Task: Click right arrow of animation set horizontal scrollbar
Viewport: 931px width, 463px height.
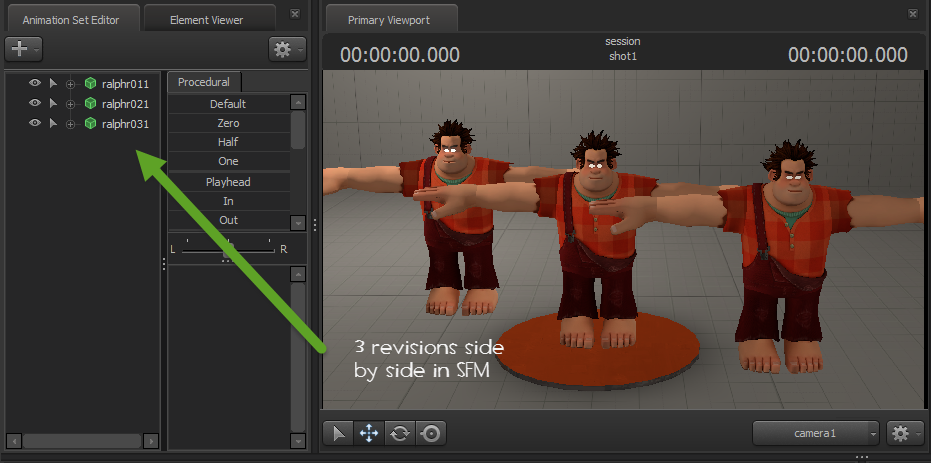Action: click(x=151, y=441)
